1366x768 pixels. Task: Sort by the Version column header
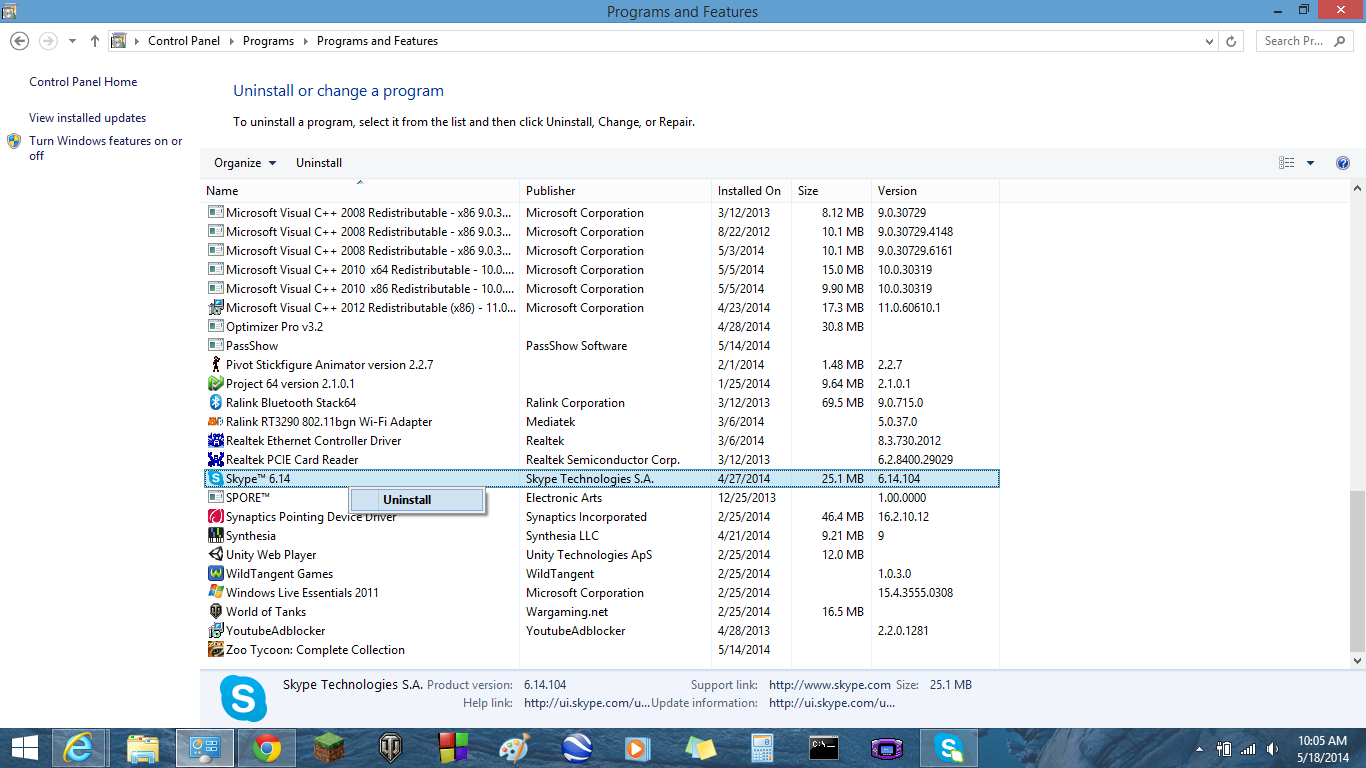(935, 191)
